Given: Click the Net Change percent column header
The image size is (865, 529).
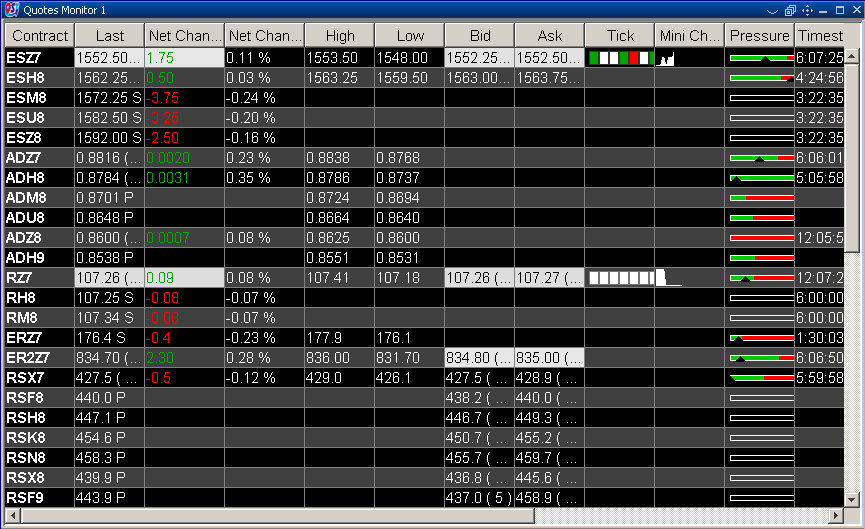Looking at the screenshot, I should [x=265, y=36].
